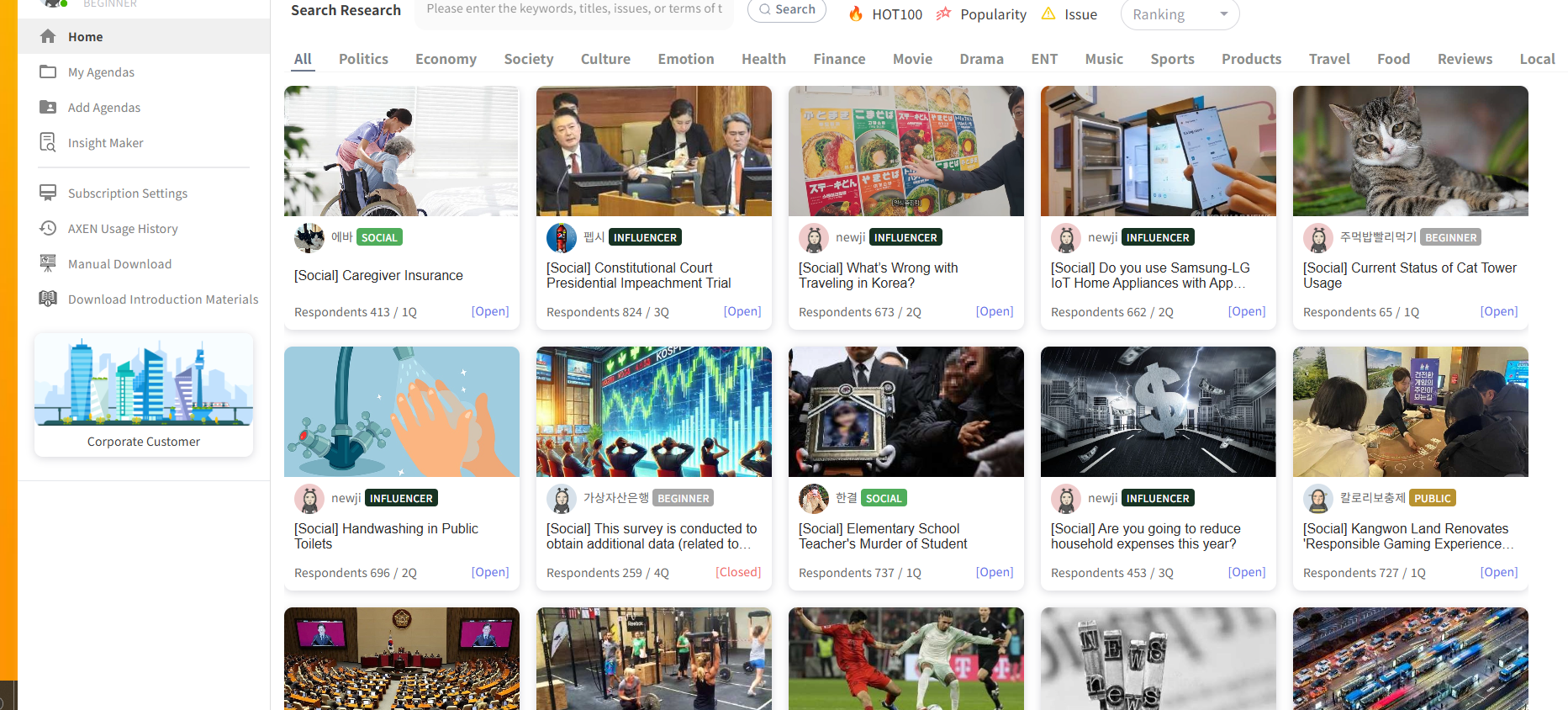Select the Reviews tab

coord(1465,59)
